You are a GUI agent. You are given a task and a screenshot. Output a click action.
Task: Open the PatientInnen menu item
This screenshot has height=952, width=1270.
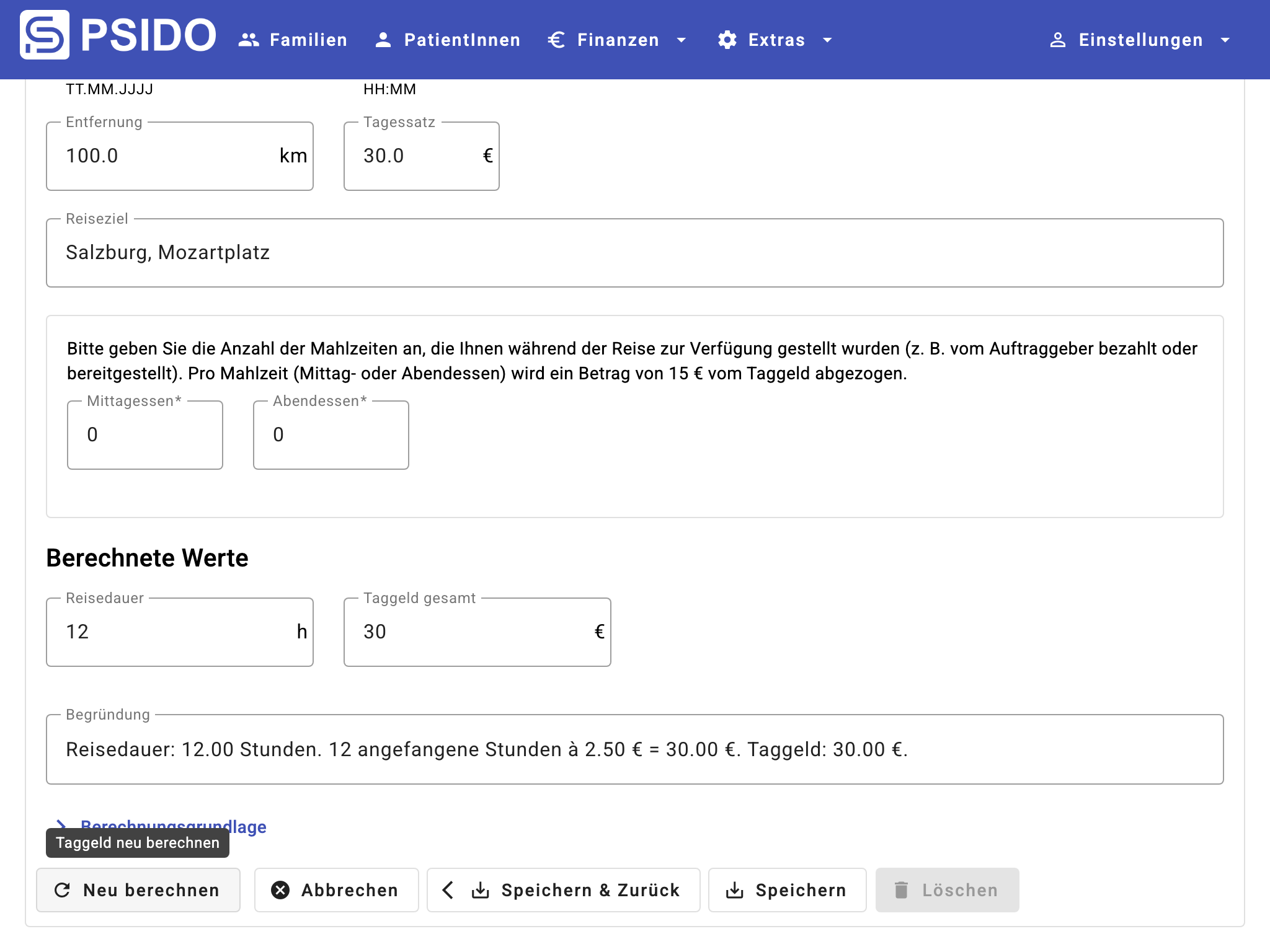coord(462,40)
